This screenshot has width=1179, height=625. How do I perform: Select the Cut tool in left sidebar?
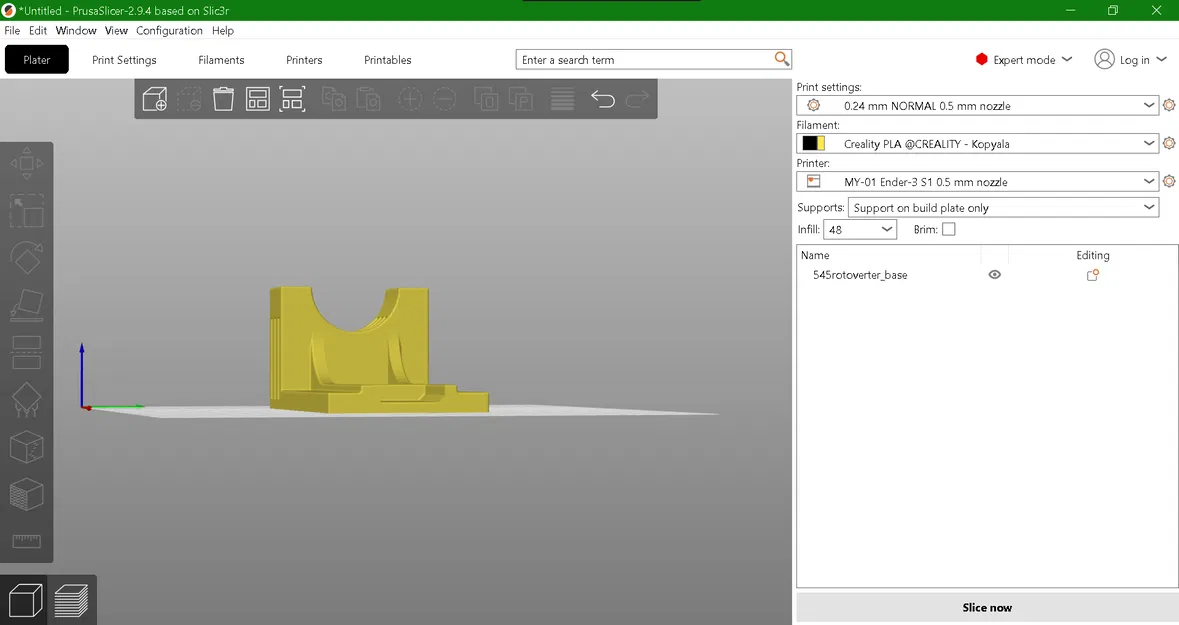tap(26, 353)
